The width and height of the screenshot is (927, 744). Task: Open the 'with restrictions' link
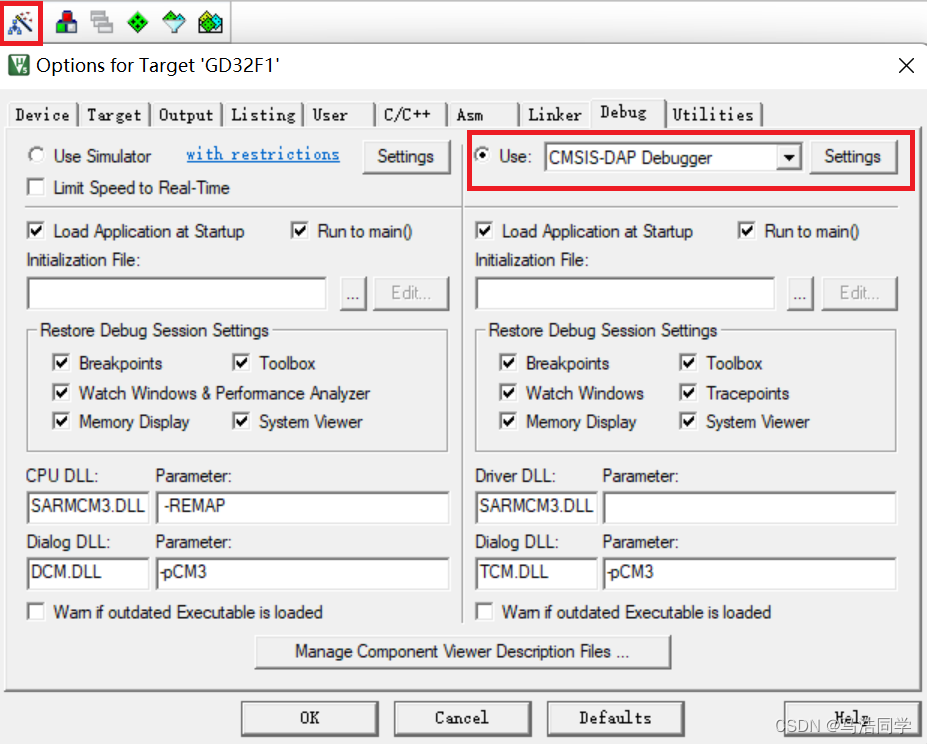(x=263, y=154)
